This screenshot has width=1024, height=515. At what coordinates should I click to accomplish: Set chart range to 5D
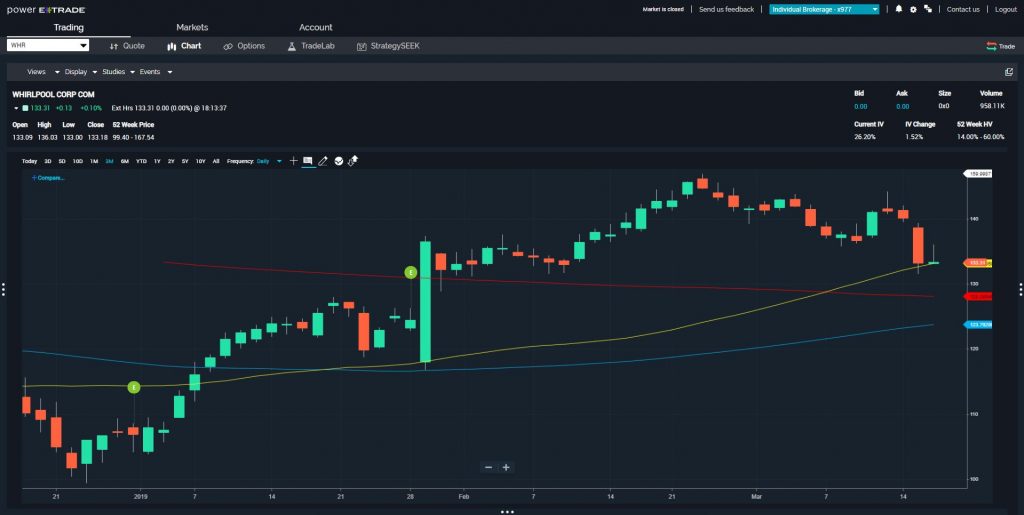(x=62, y=161)
